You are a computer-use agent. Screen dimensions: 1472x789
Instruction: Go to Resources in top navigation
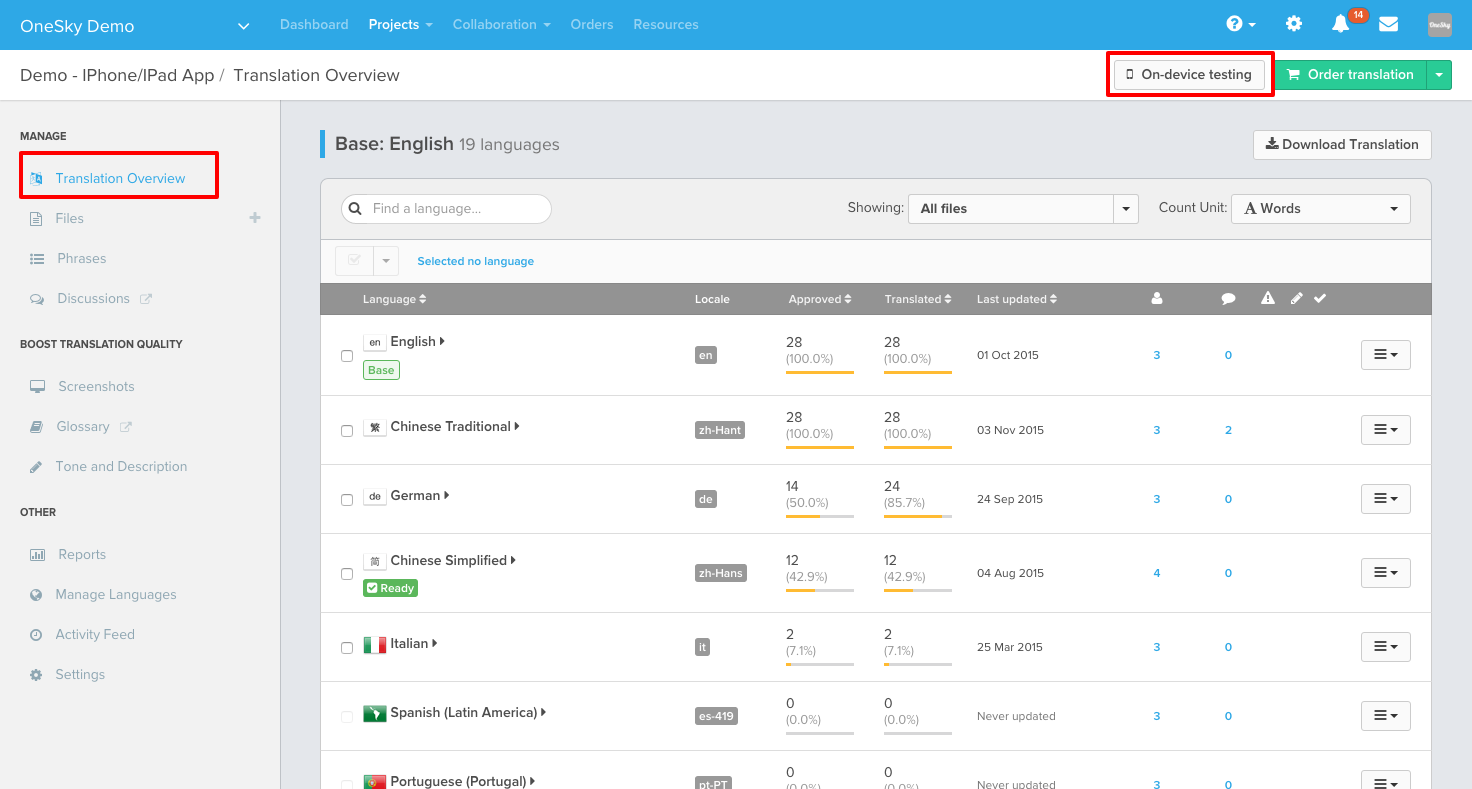pyautogui.click(x=666, y=24)
